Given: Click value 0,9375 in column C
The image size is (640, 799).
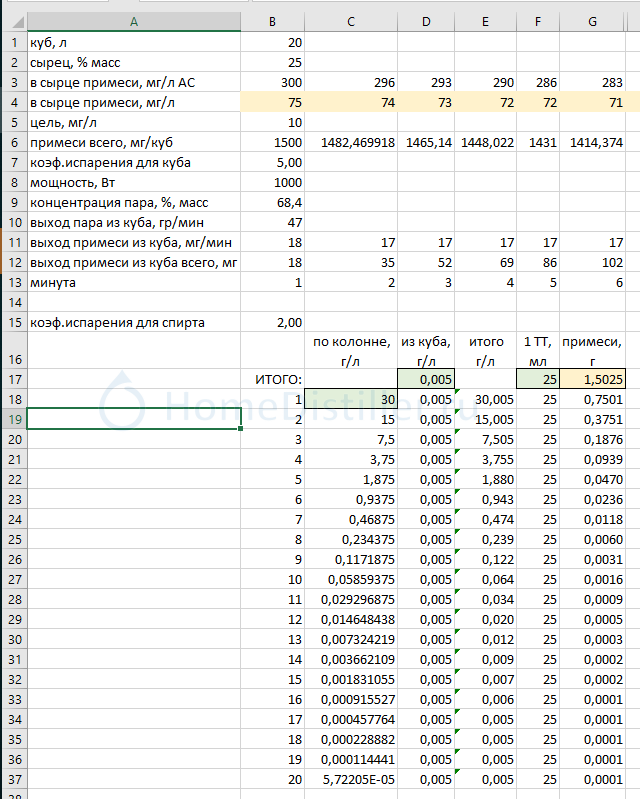Looking at the screenshot, I should (x=351, y=499).
